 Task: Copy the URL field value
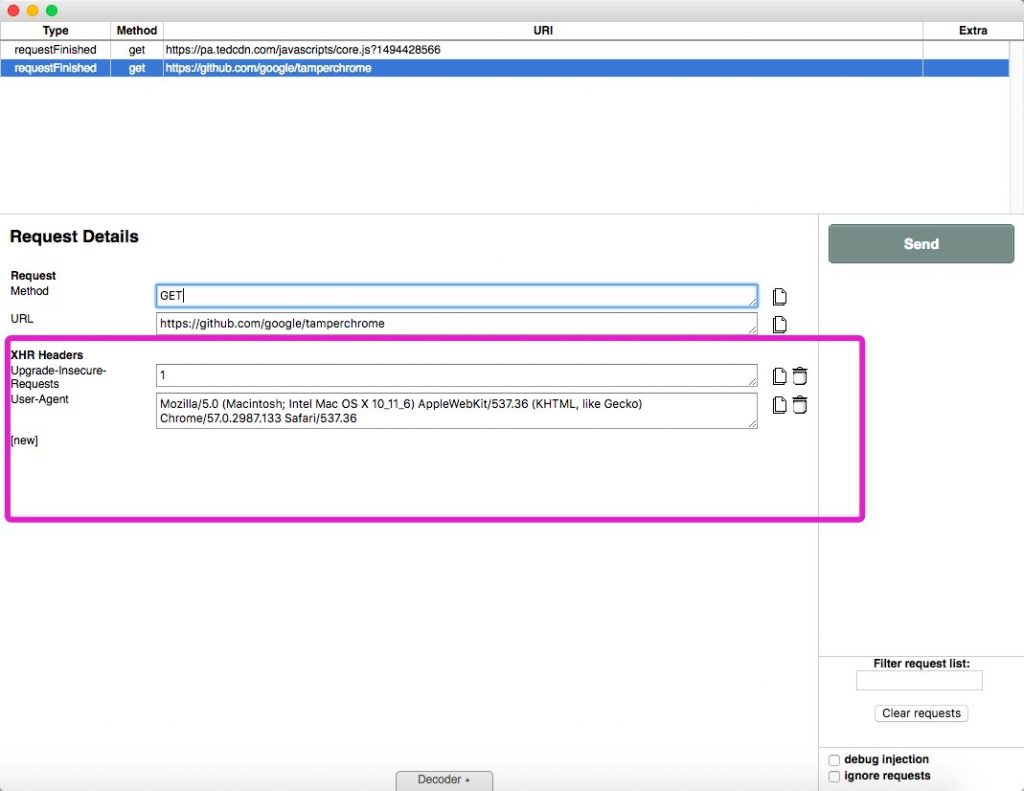tap(780, 324)
